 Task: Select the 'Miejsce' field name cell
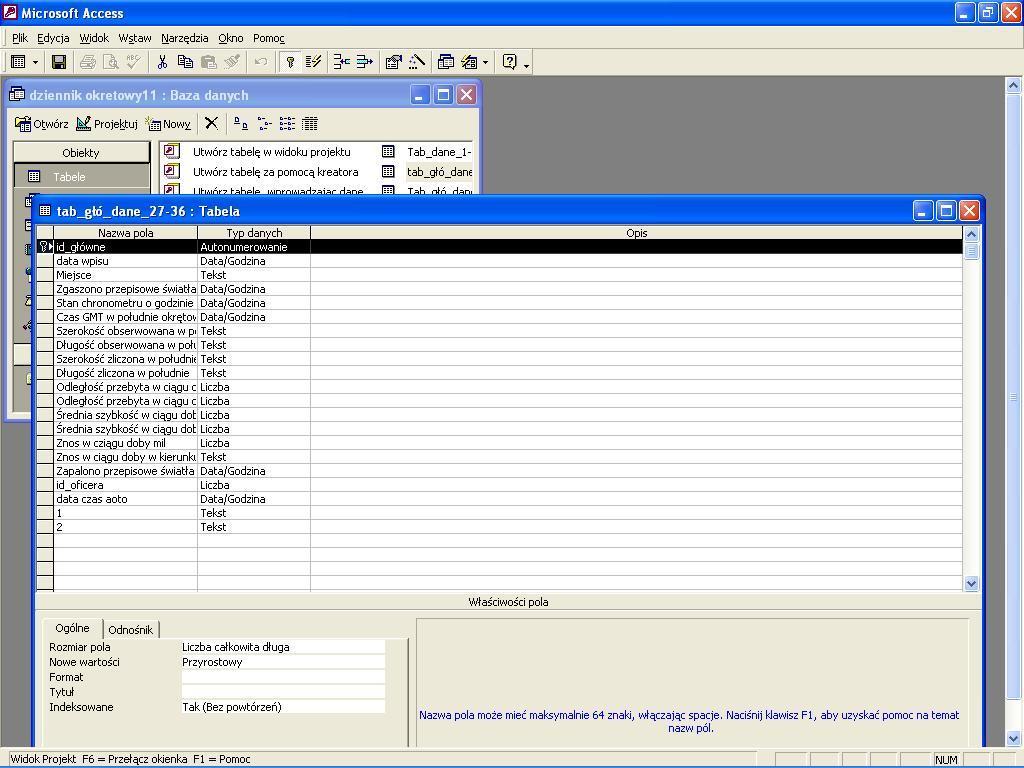[x=125, y=275]
